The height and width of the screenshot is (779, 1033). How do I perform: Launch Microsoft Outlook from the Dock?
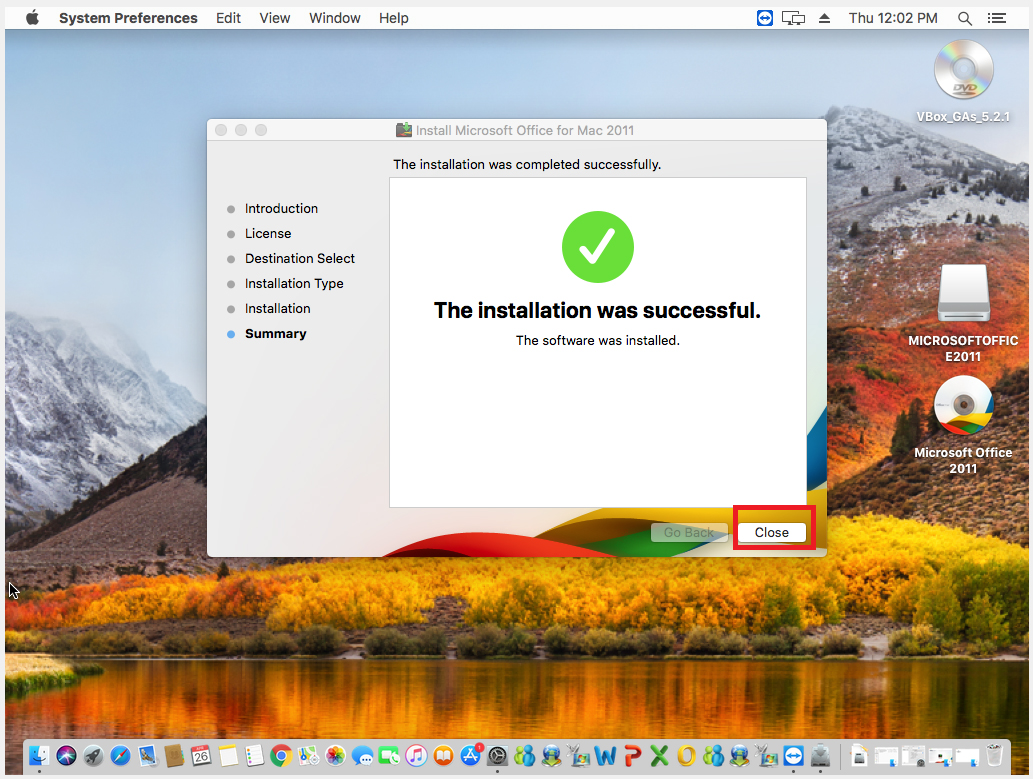(686, 756)
